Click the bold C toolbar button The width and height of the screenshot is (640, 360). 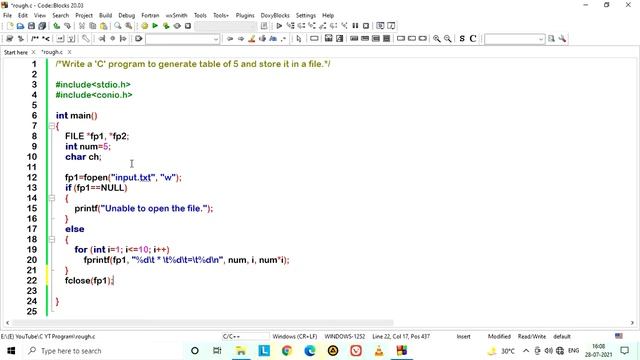(x=473, y=38)
